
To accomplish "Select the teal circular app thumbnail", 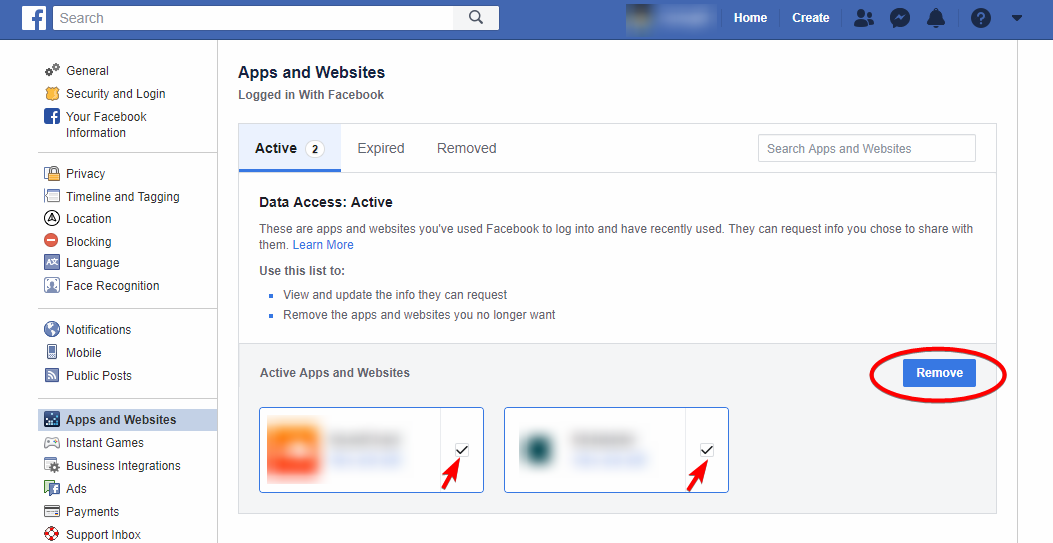I will (x=537, y=450).
